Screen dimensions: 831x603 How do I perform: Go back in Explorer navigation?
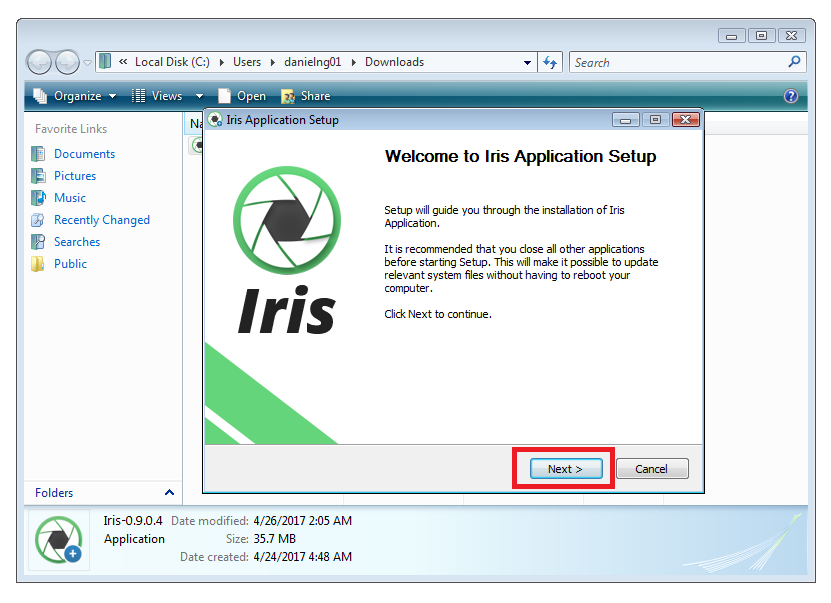[39, 63]
